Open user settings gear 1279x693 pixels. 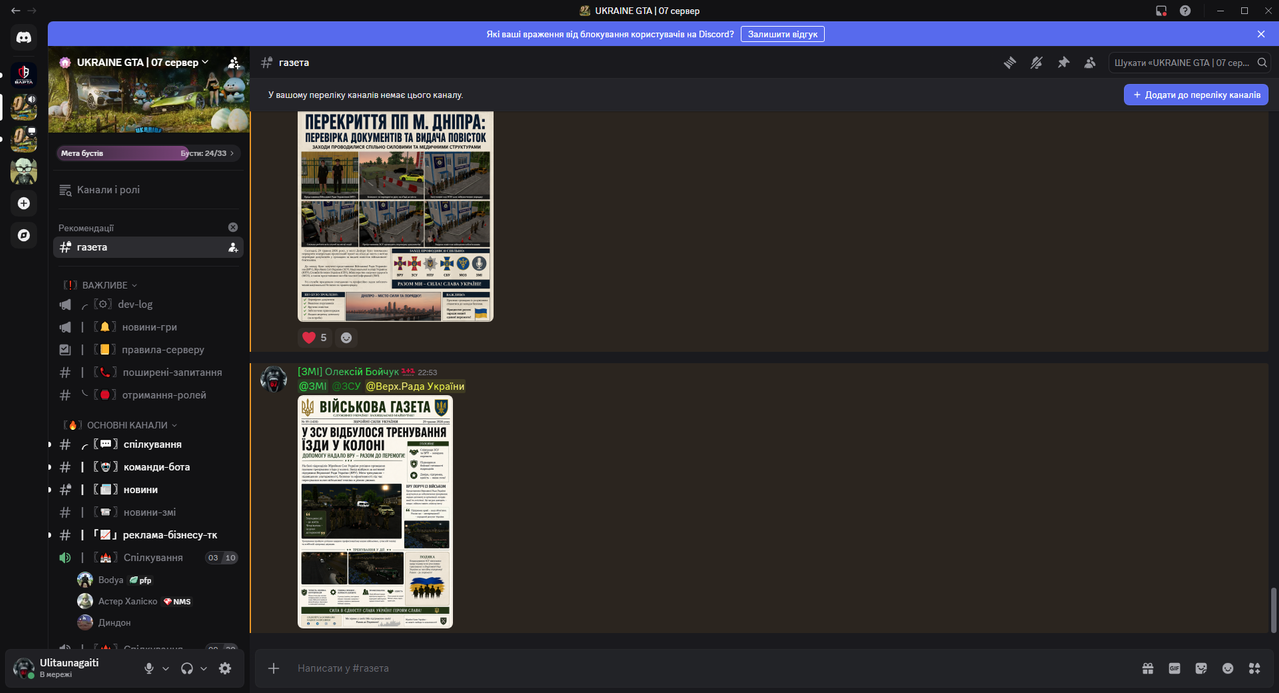pos(225,668)
